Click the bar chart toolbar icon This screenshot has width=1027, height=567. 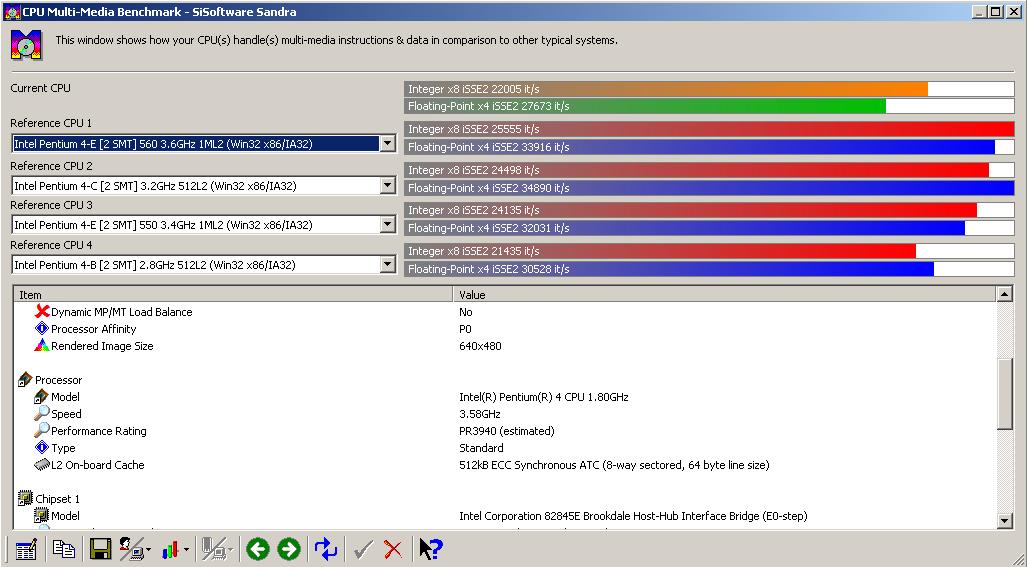click(171, 549)
